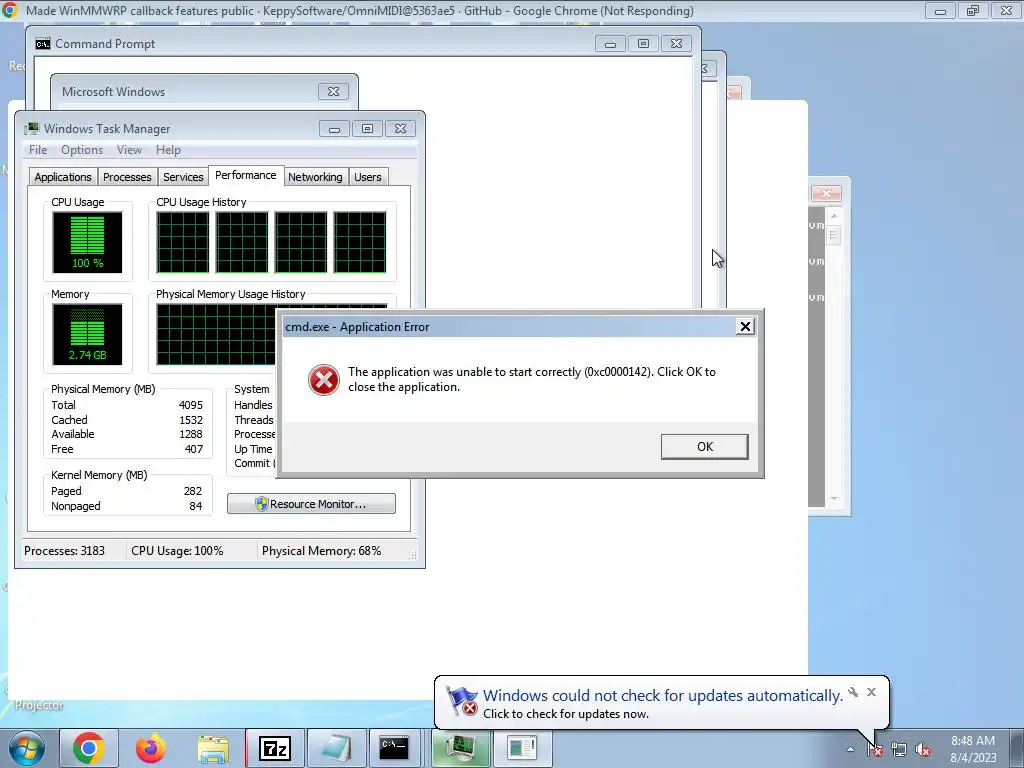Open Google Chrome from the taskbar
Viewport: 1024px width, 768px height.
pos(89,748)
